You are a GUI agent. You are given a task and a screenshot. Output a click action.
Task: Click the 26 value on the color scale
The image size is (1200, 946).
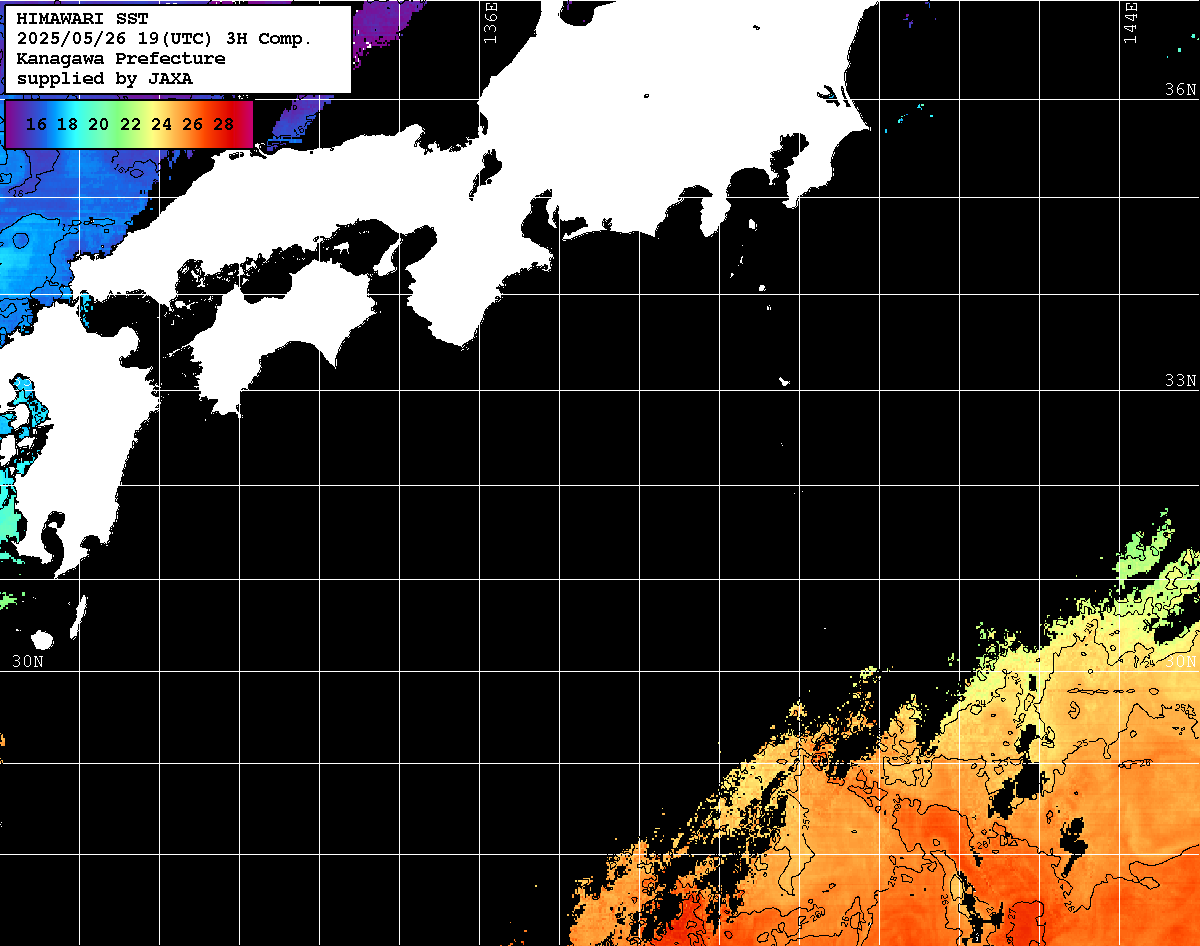click(x=193, y=124)
